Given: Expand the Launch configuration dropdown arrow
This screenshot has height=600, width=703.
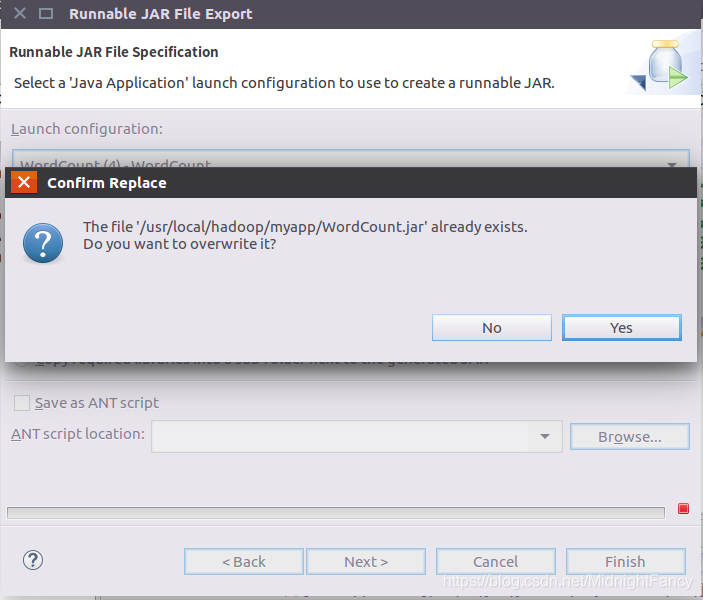Looking at the screenshot, I should tap(672, 164).
